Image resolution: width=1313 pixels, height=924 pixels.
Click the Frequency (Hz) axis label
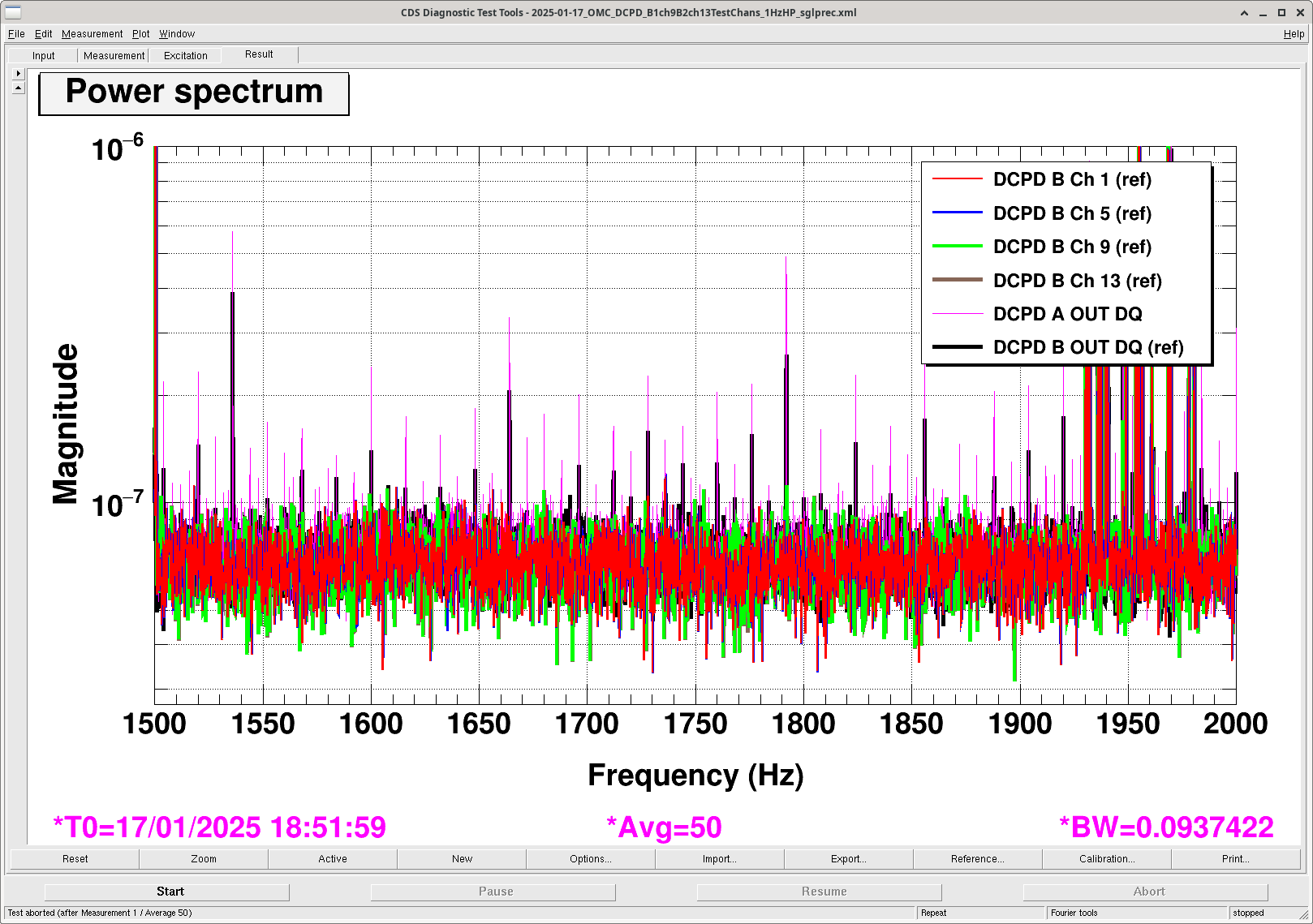(x=695, y=776)
